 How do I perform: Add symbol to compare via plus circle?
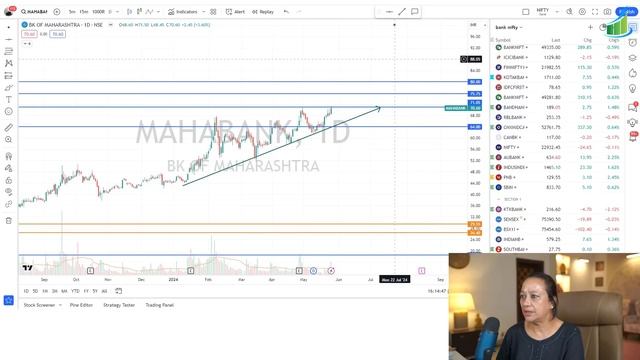(x=57, y=12)
